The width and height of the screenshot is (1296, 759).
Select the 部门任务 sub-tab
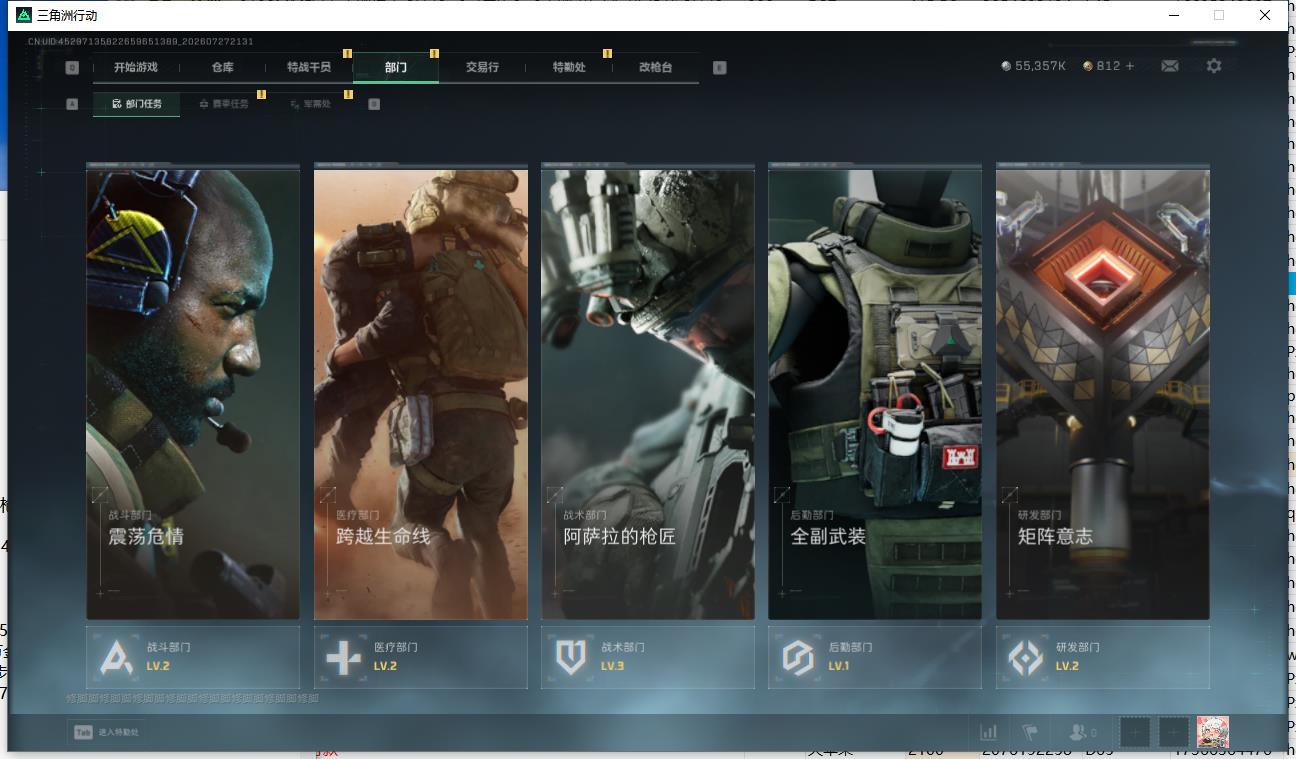click(137, 104)
